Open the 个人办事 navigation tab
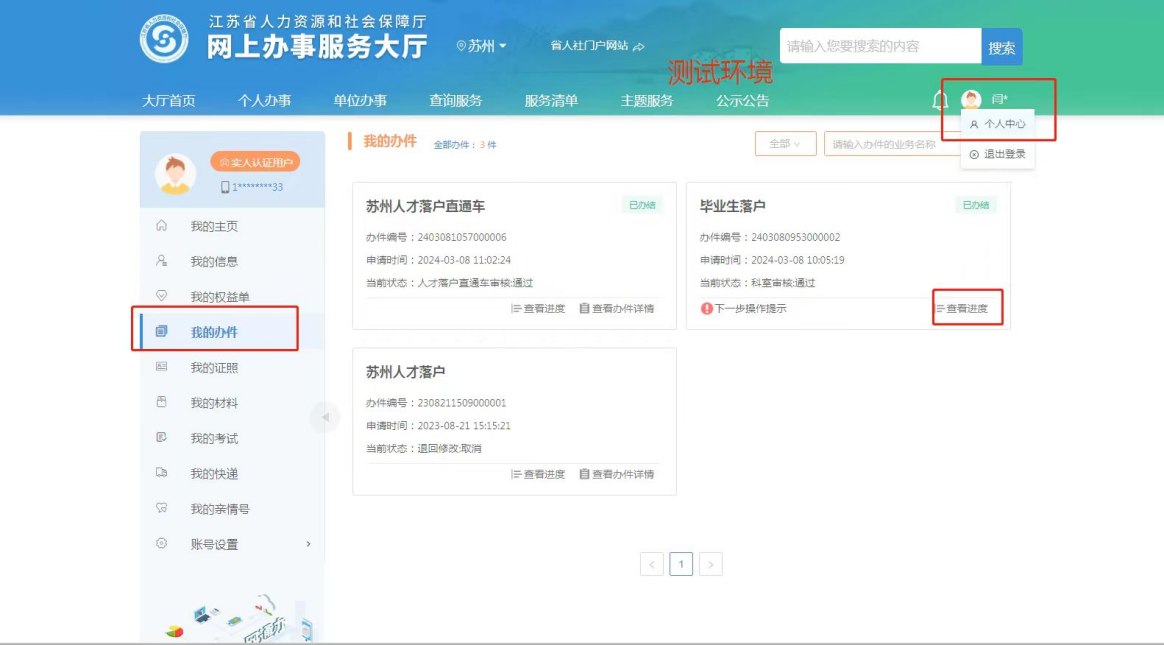Image resolution: width=1164 pixels, height=645 pixels. click(264, 101)
